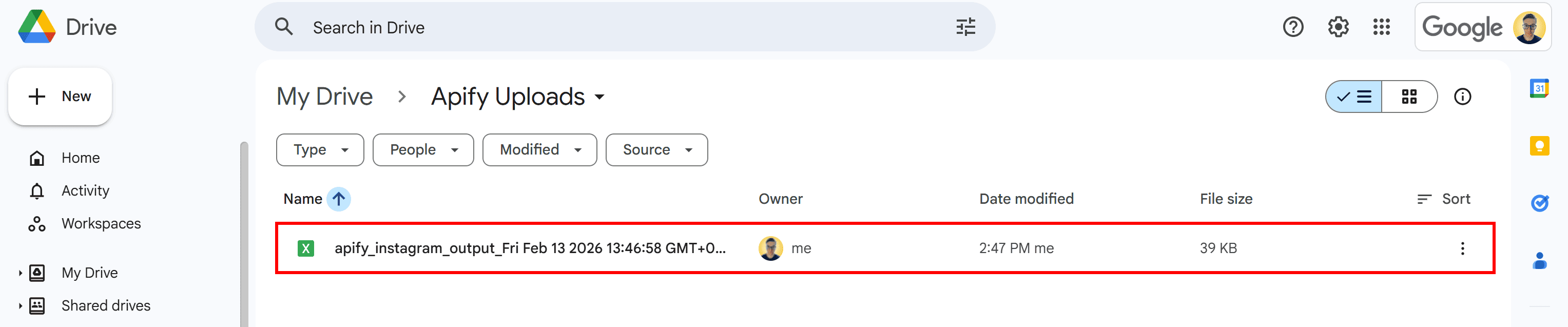This screenshot has width=1568, height=327.
Task: Open Google Tasks side panel
Action: tap(1539, 203)
